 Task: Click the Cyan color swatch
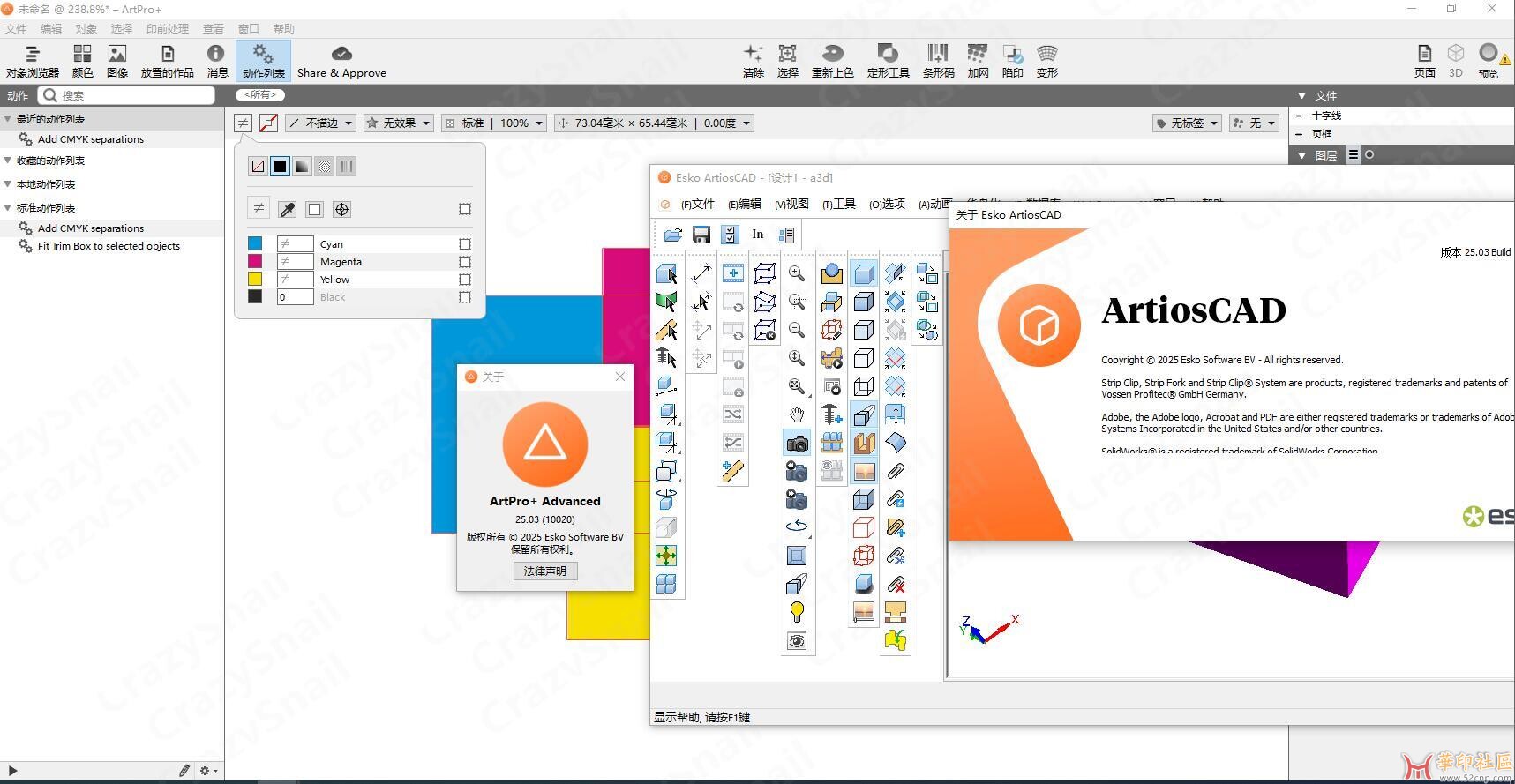255,243
